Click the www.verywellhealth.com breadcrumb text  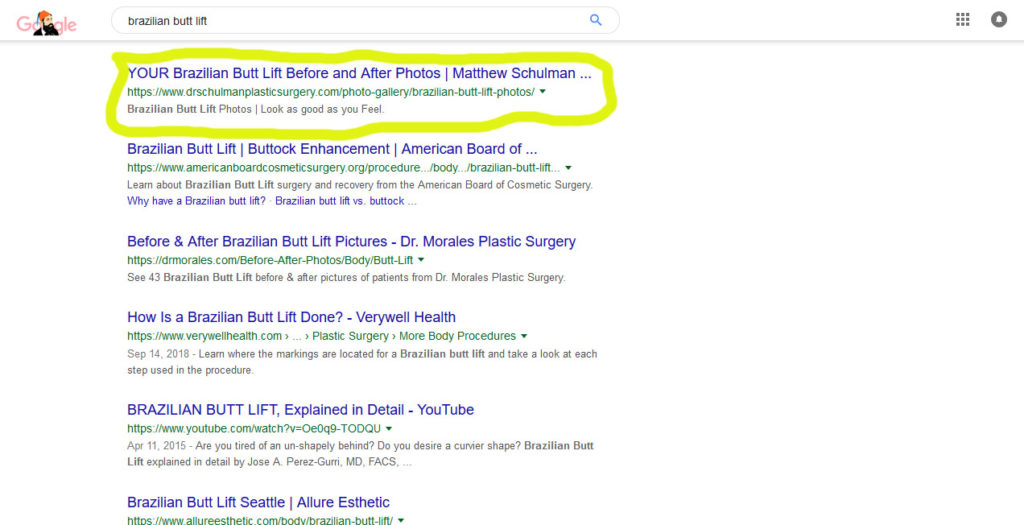click(x=204, y=336)
